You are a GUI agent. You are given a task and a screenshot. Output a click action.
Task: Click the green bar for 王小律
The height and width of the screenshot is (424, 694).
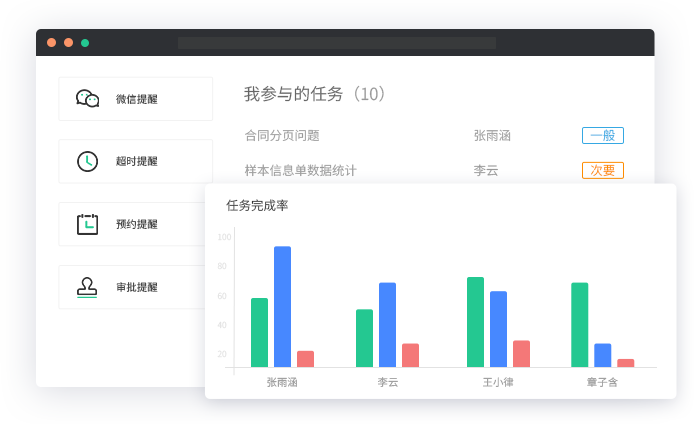tap(475, 322)
